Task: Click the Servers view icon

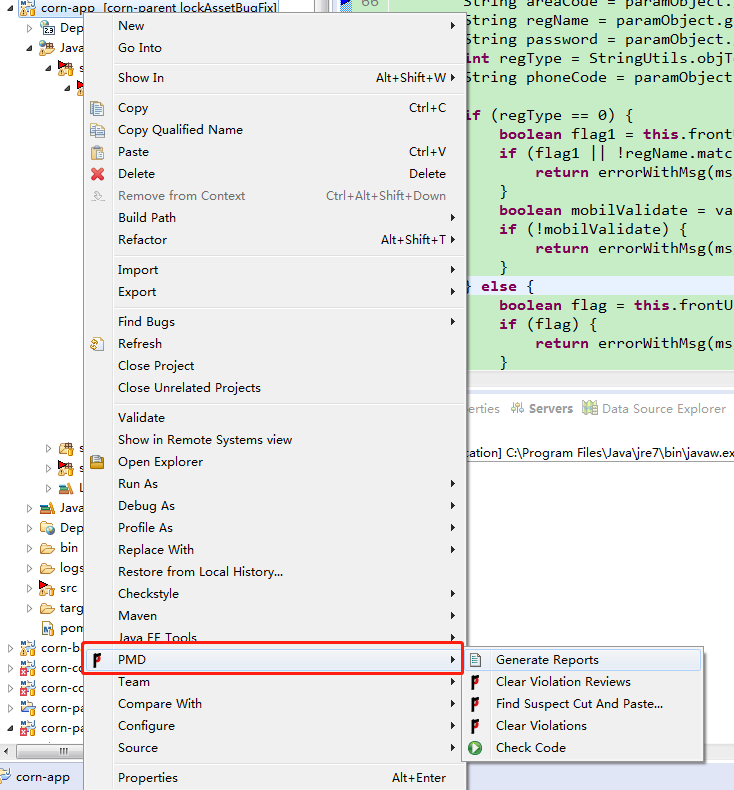Action: tap(517, 408)
